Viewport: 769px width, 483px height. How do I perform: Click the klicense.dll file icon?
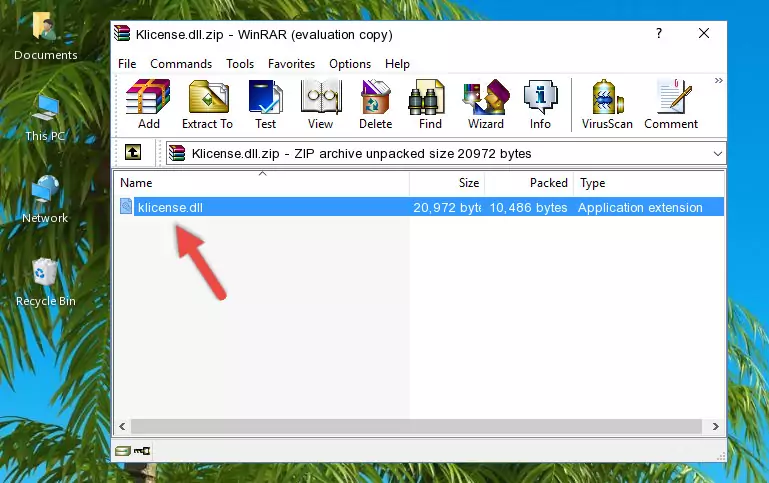tap(126, 206)
